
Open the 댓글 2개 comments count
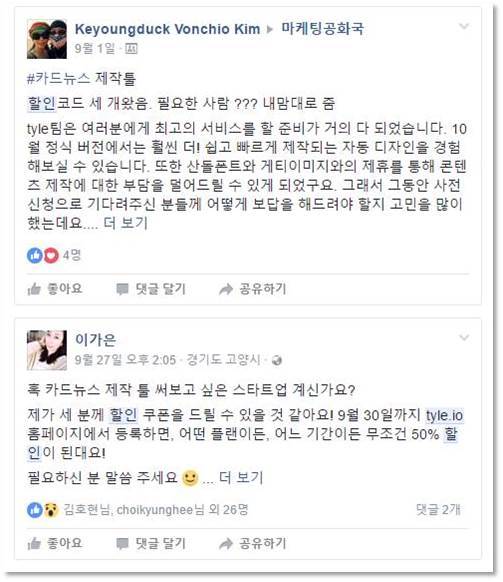438,510
